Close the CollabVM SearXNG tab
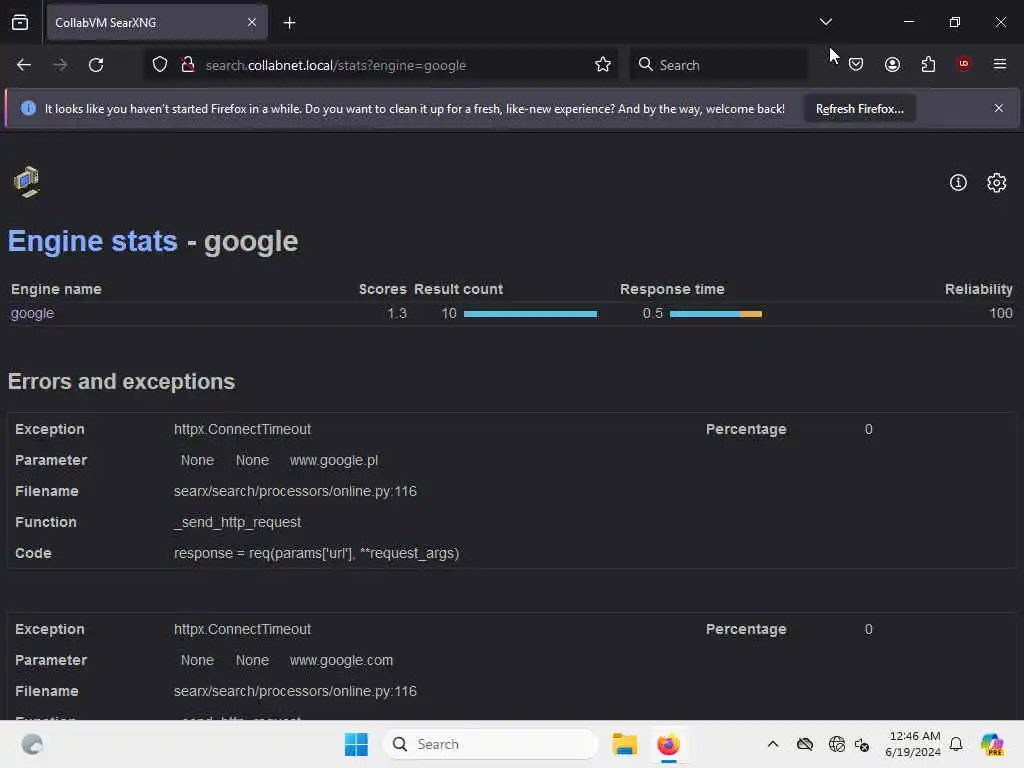1024x768 pixels. 251,22
